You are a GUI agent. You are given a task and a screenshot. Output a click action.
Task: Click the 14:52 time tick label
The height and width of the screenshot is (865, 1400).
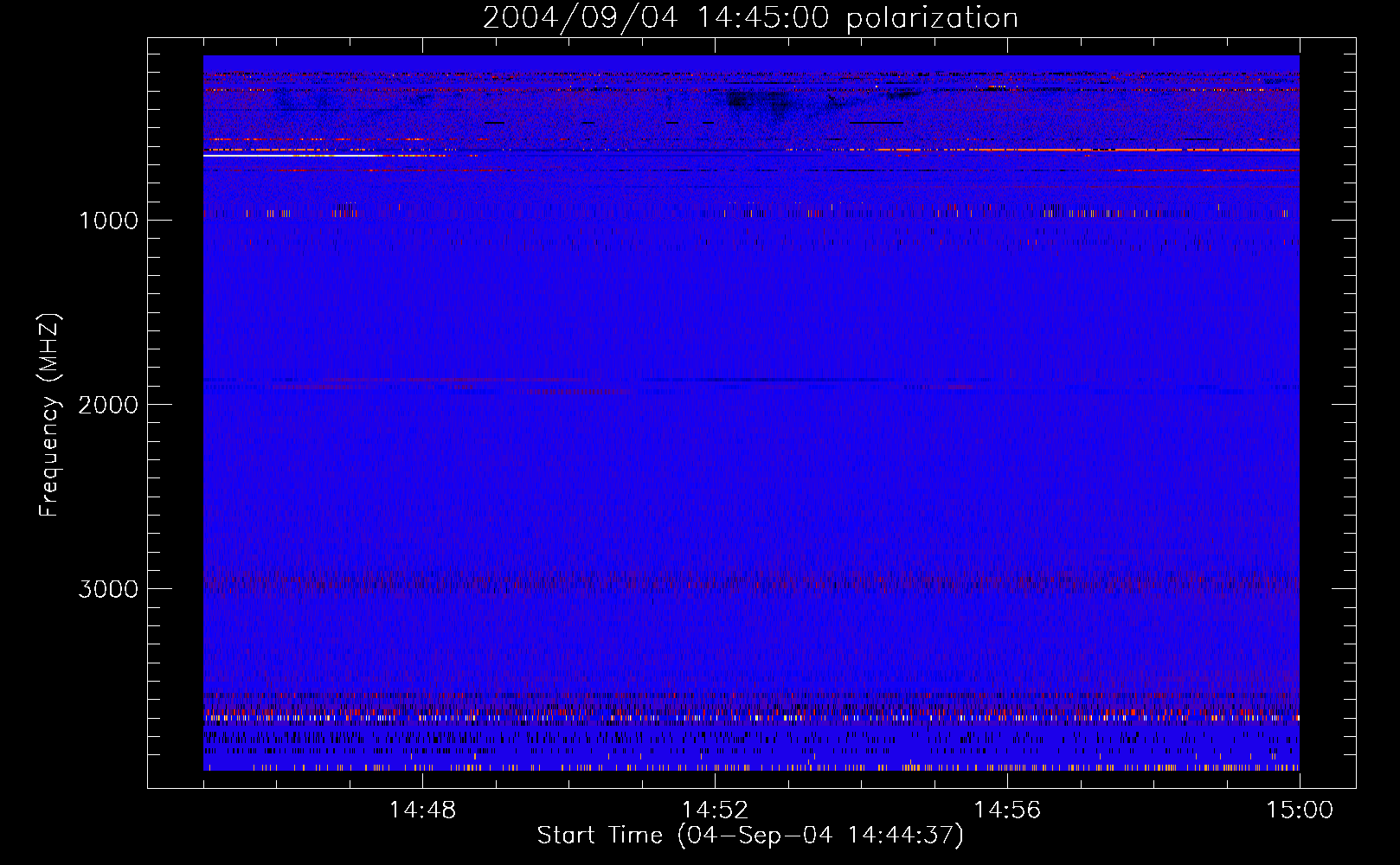tap(715, 811)
